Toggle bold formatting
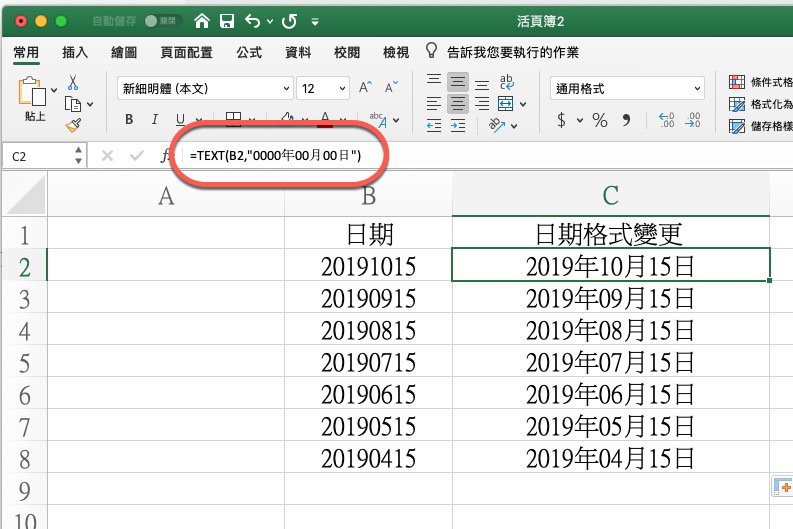 click(x=129, y=119)
